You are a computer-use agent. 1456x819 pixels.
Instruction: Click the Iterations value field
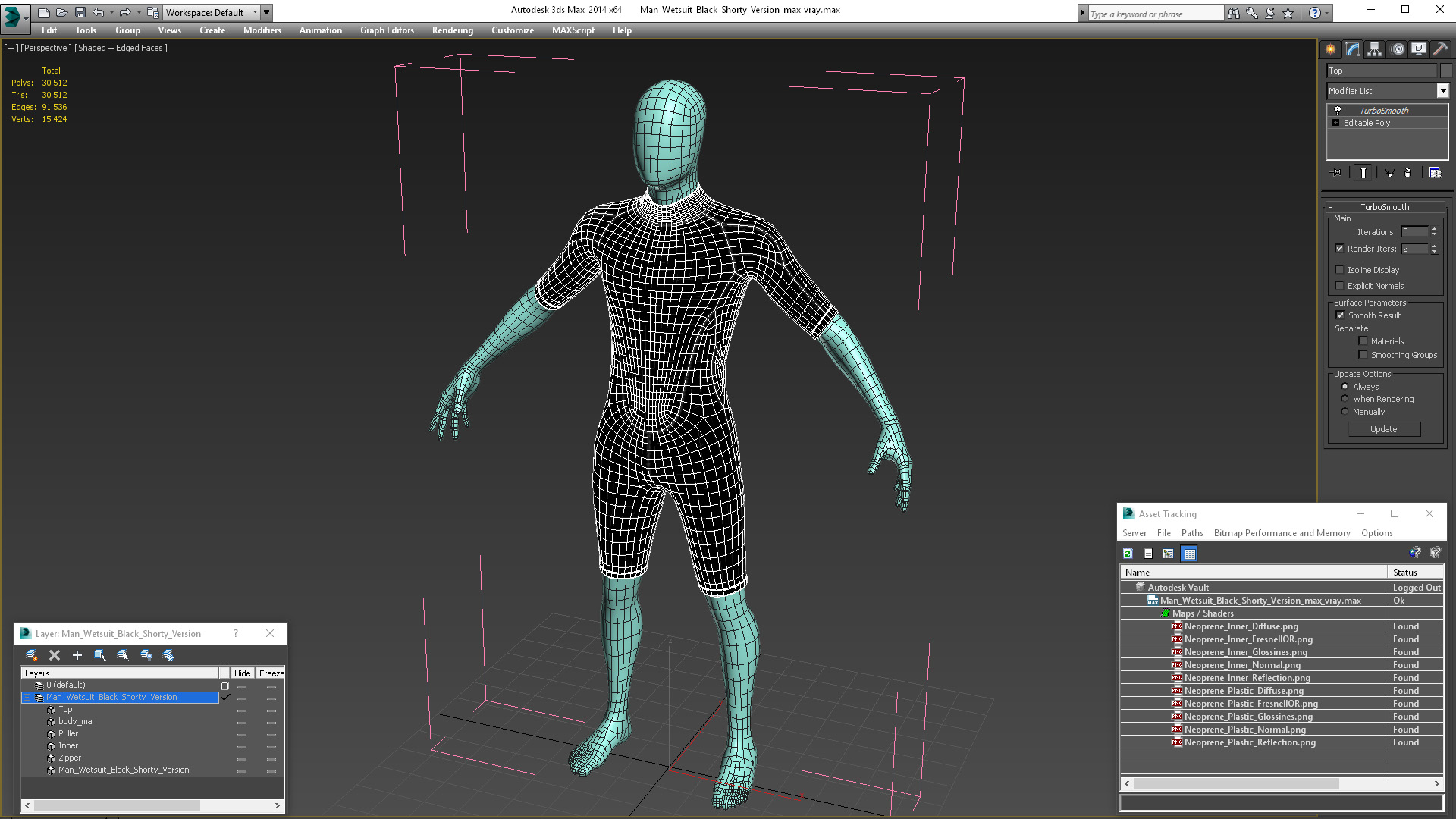click(x=1414, y=232)
